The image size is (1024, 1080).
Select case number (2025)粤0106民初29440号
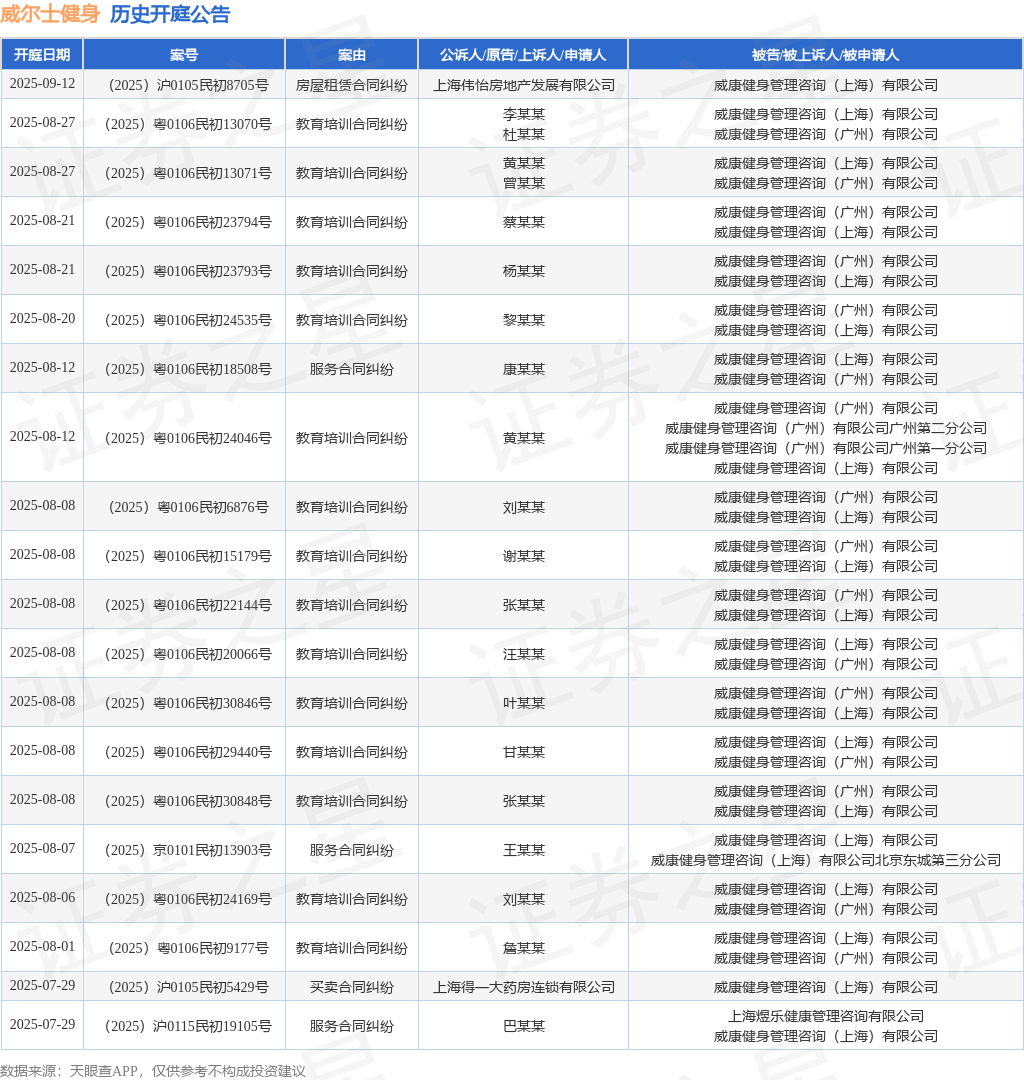[x=188, y=751]
